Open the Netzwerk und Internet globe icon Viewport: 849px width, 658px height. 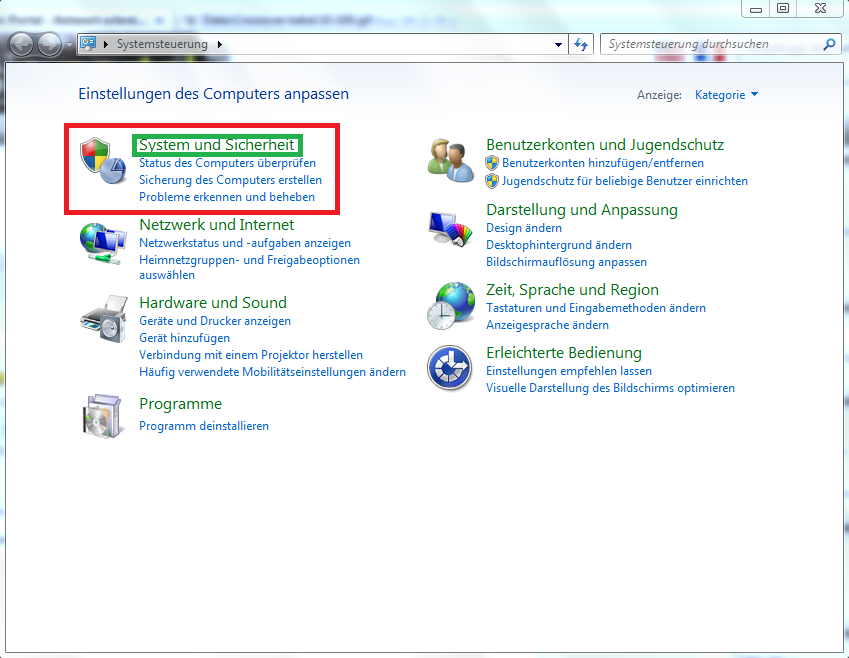[102, 241]
